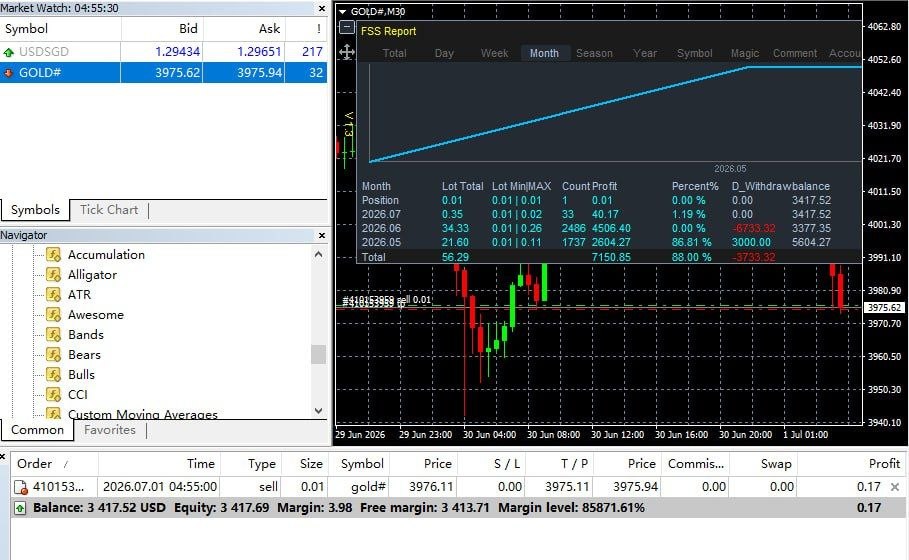909x560 pixels.
Task: Click the S / L column header
Action: [490, 464]
